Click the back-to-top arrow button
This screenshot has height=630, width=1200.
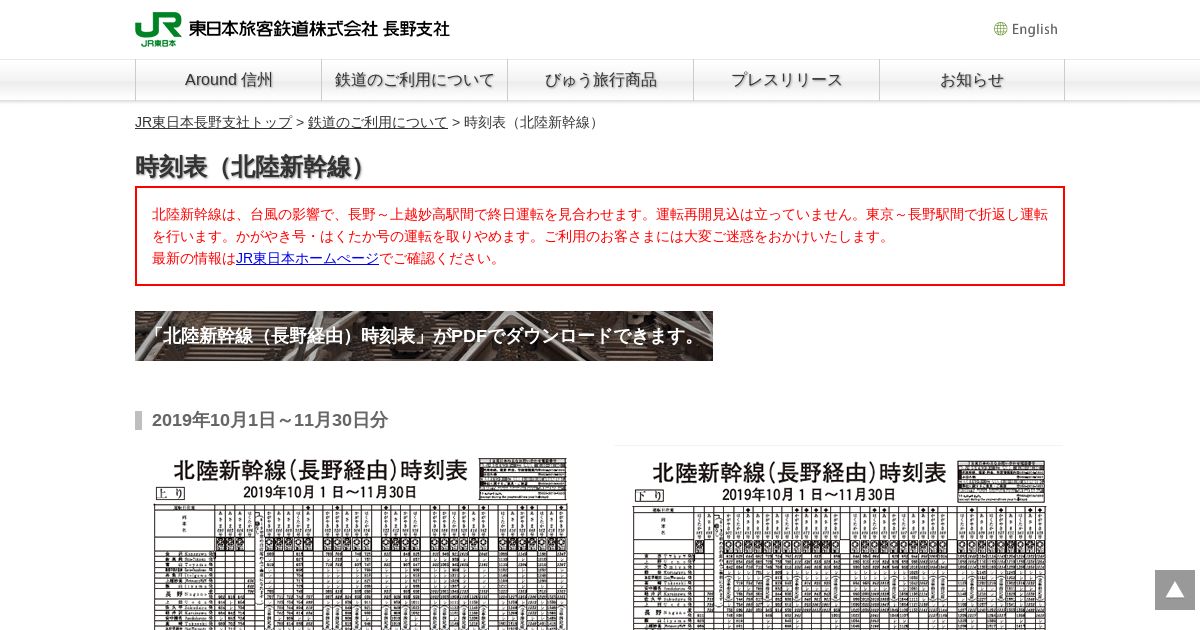click(x=1175, y=590)
